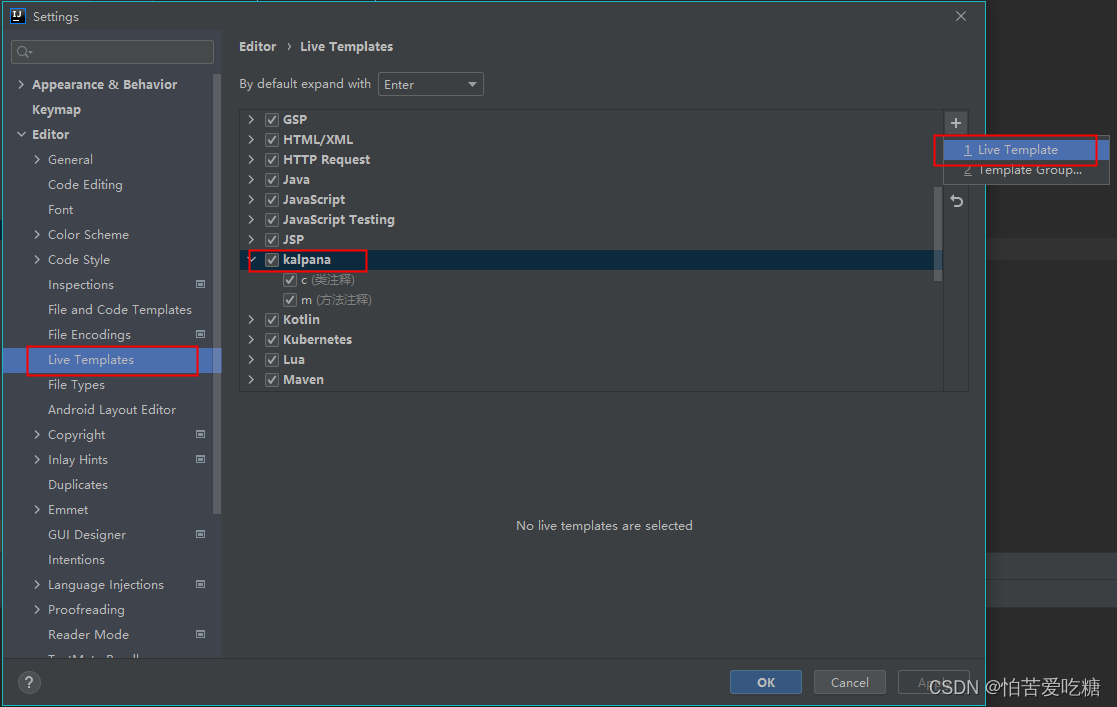This screenshot has height=707, width=1117.
Task: Click the revert undo arrow icon
Action: point(957,202)
